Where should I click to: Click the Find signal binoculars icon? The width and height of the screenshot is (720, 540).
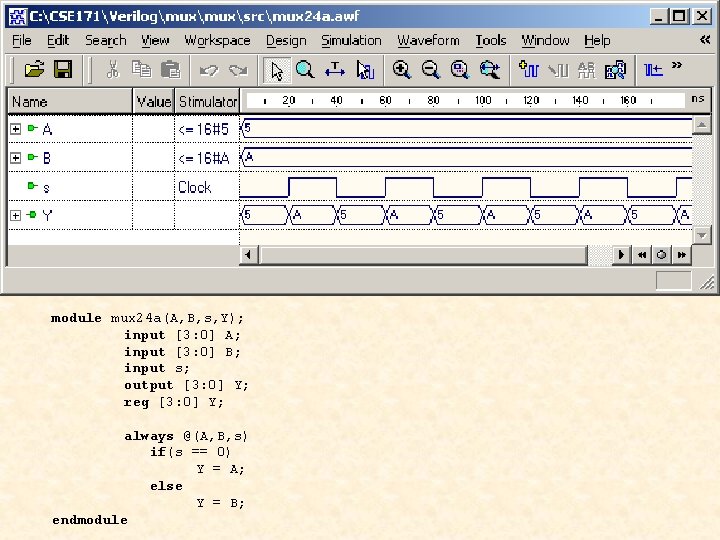tap(615, 70)
